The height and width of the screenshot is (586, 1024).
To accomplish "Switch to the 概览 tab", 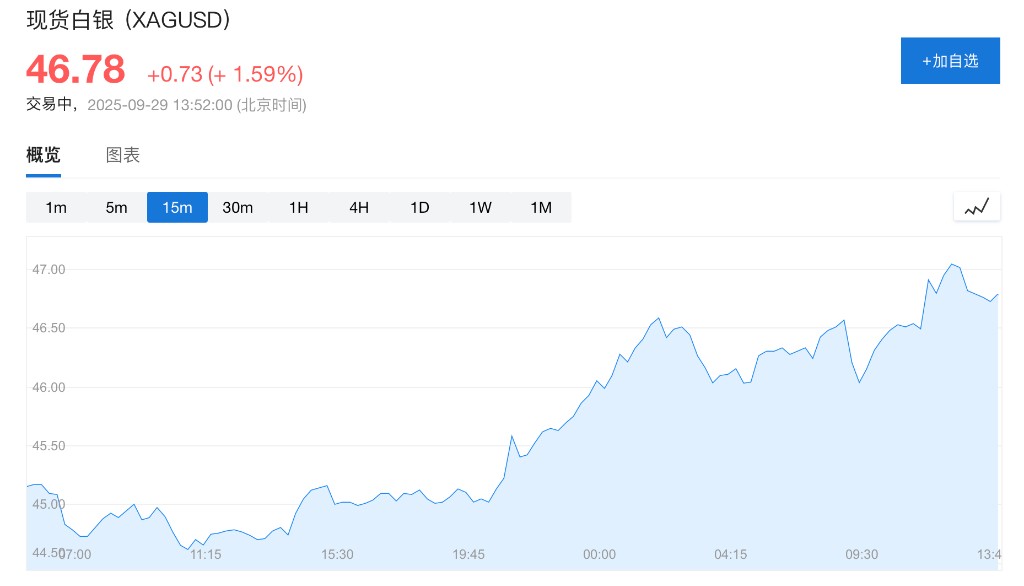I will pyautogui.click(x=43, y=155).
